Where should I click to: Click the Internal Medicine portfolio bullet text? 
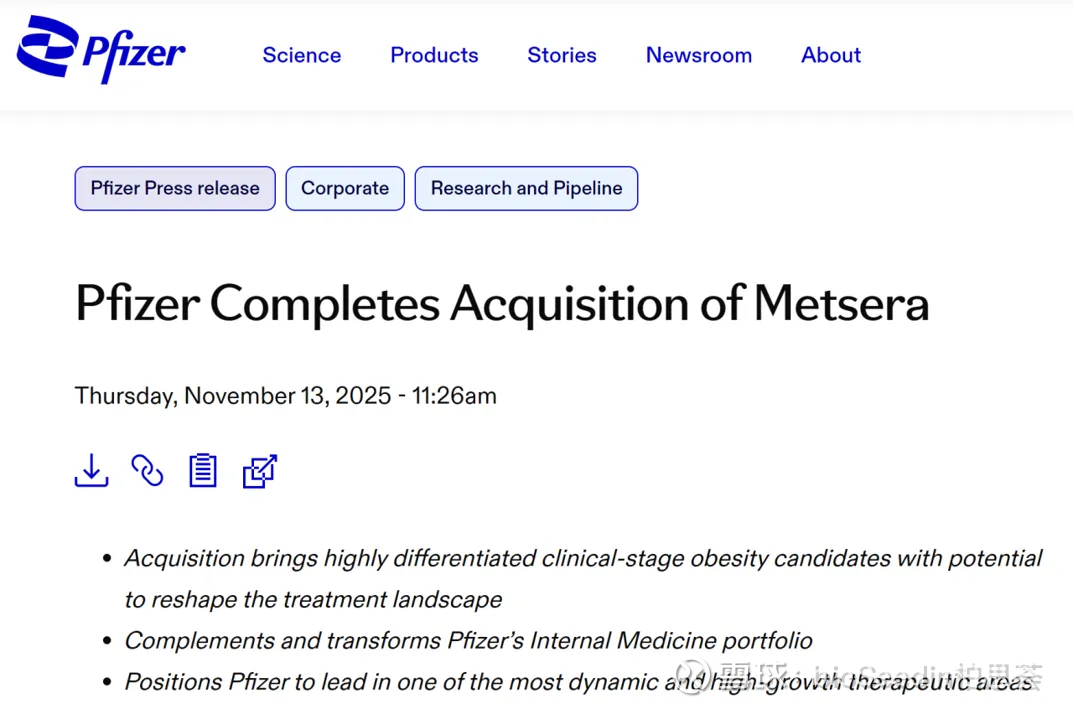(468, 641)
